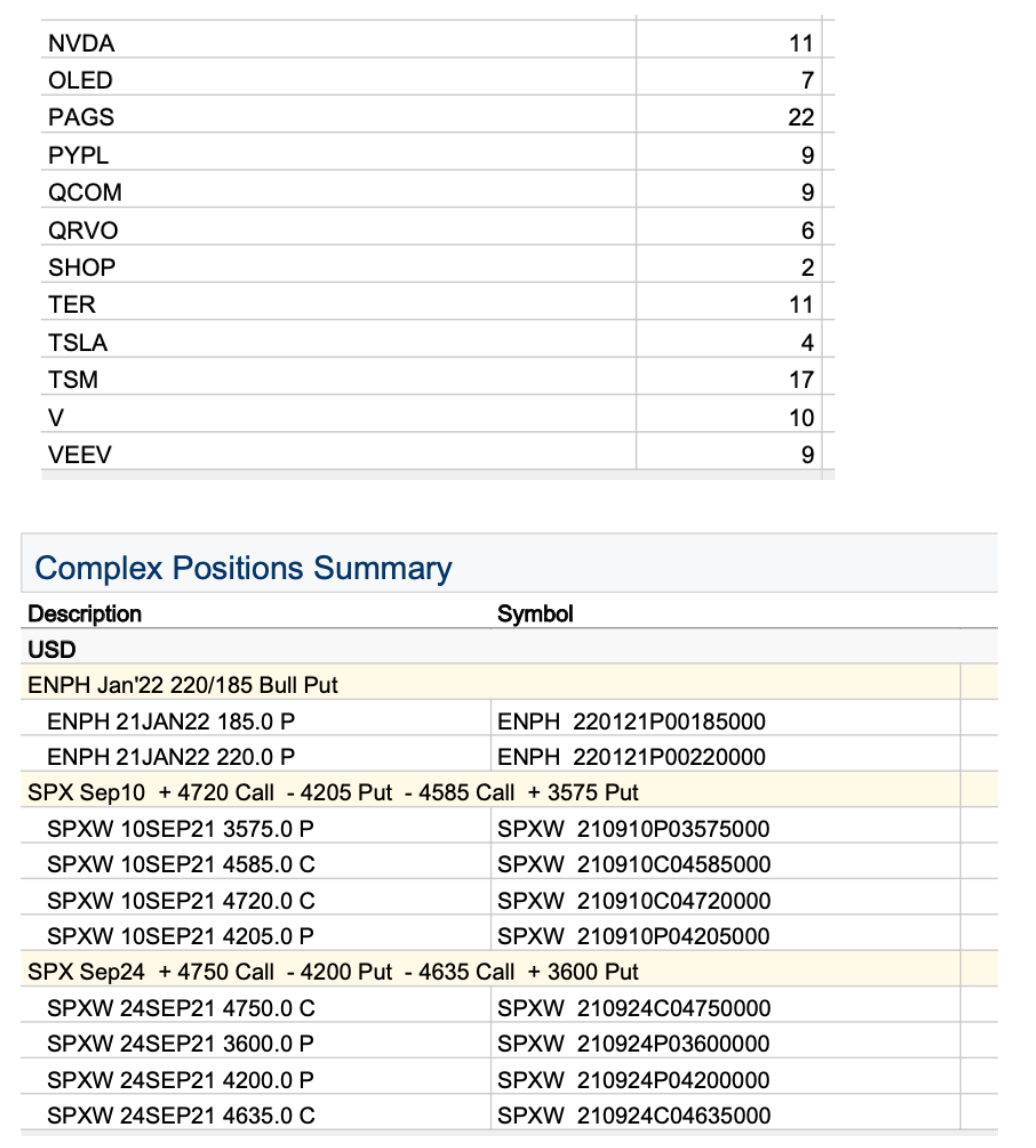Select symbol ENPH 220121P00220000
Viewport: 1036px width, 1148px height.
(x=631, y=757)
